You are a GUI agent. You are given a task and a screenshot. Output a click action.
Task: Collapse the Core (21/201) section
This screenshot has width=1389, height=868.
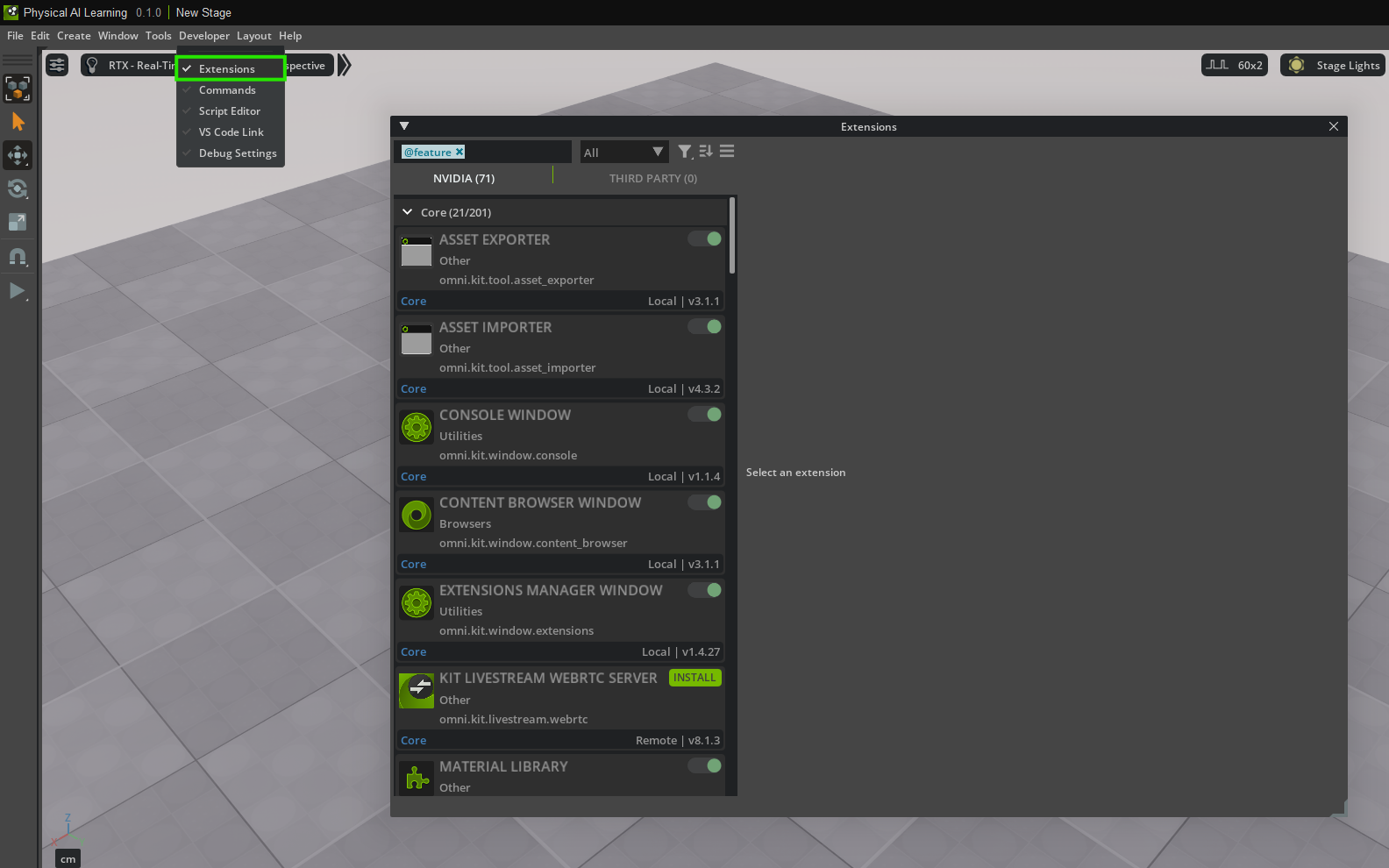coord(408,212)
